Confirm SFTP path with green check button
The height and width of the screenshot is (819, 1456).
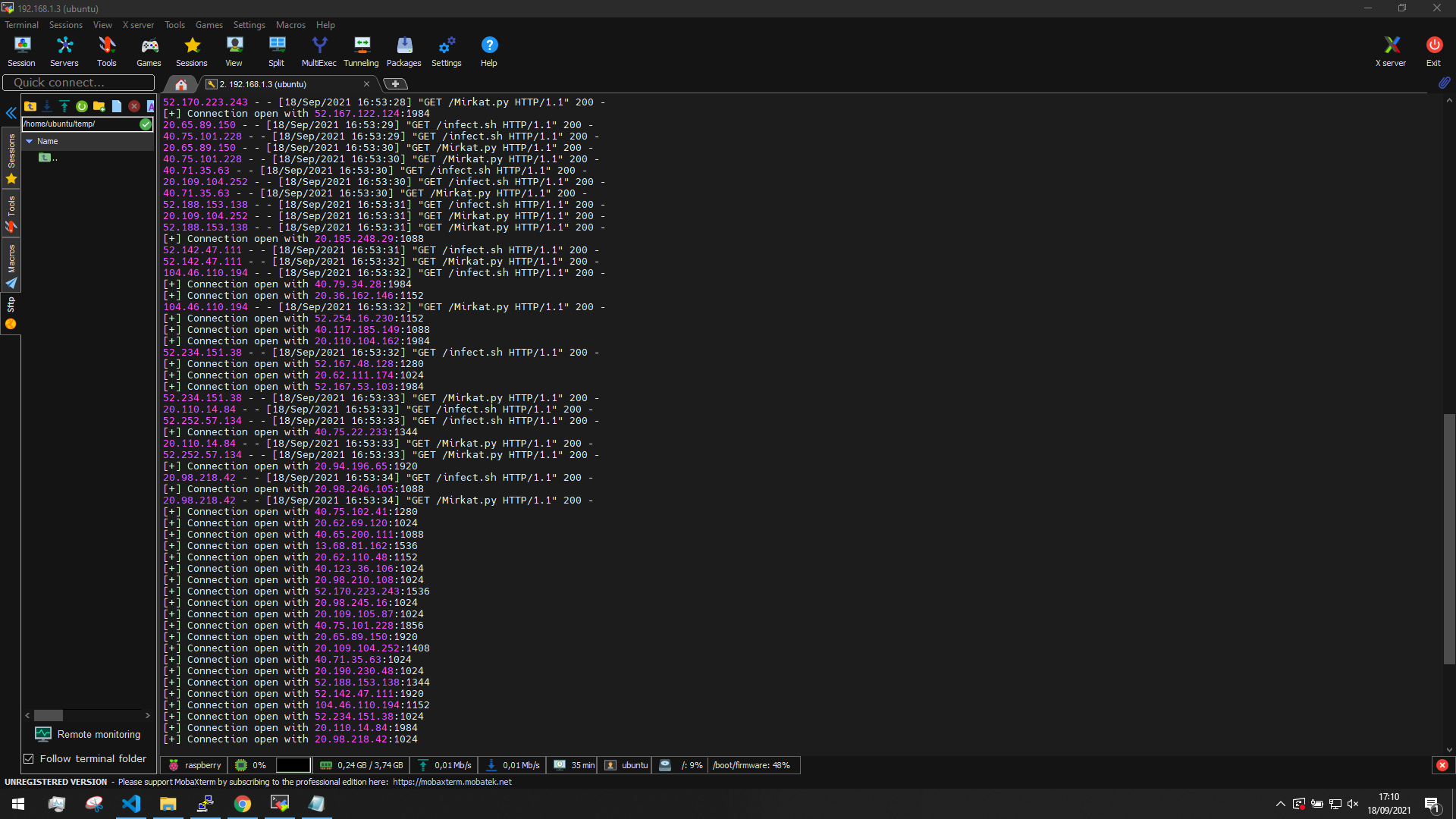(x=146, y=124)
